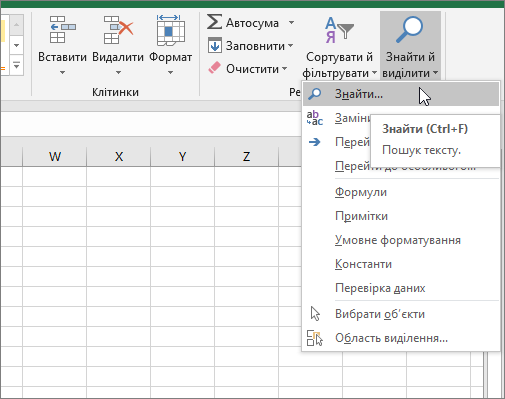The height and width of the screenshot is (399, 505).
Task: Click the Format (Формат) cells icon
Action: tap(170, 30)
